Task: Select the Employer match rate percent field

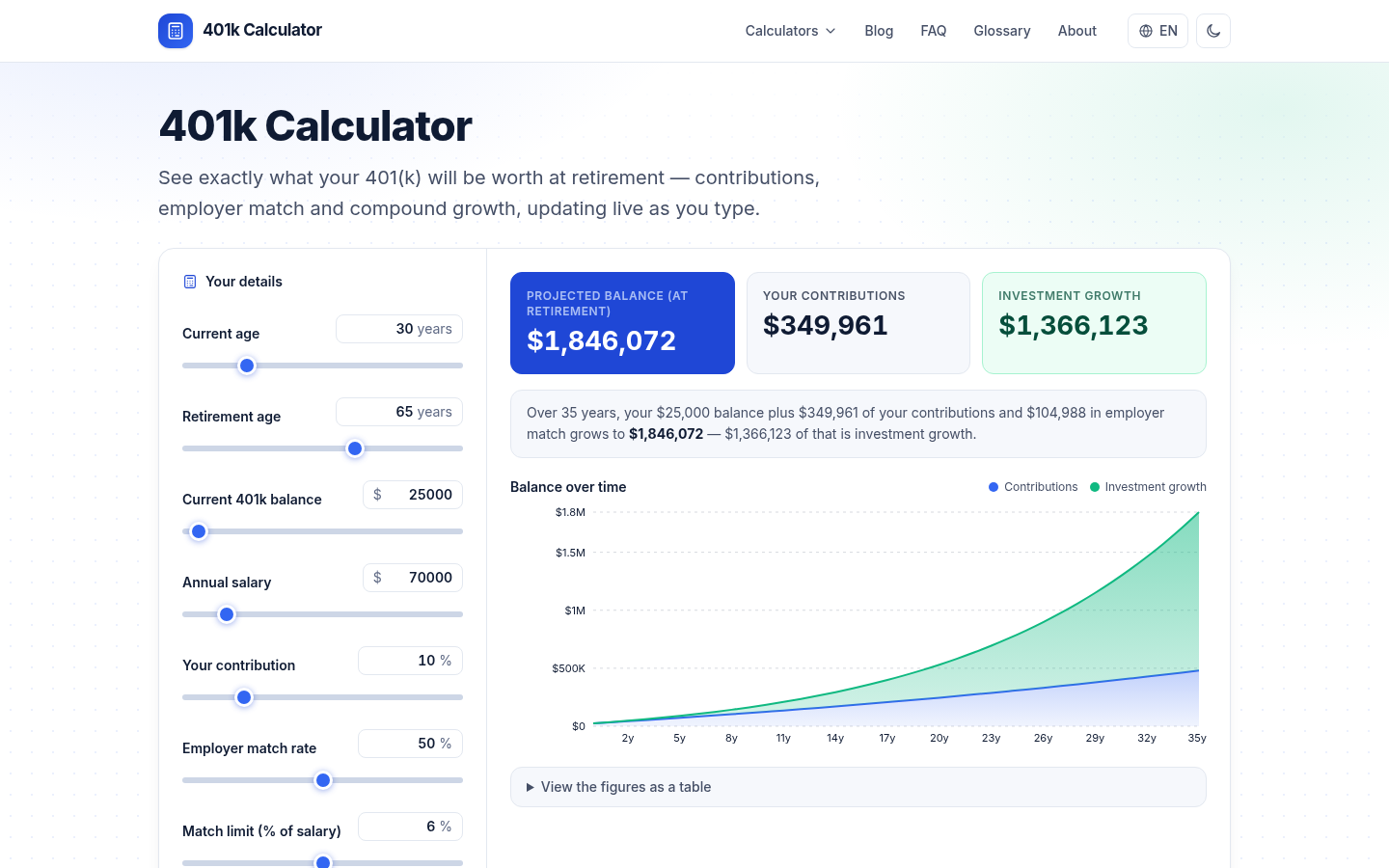Action: pyautogui.click(x=410, y=744)
